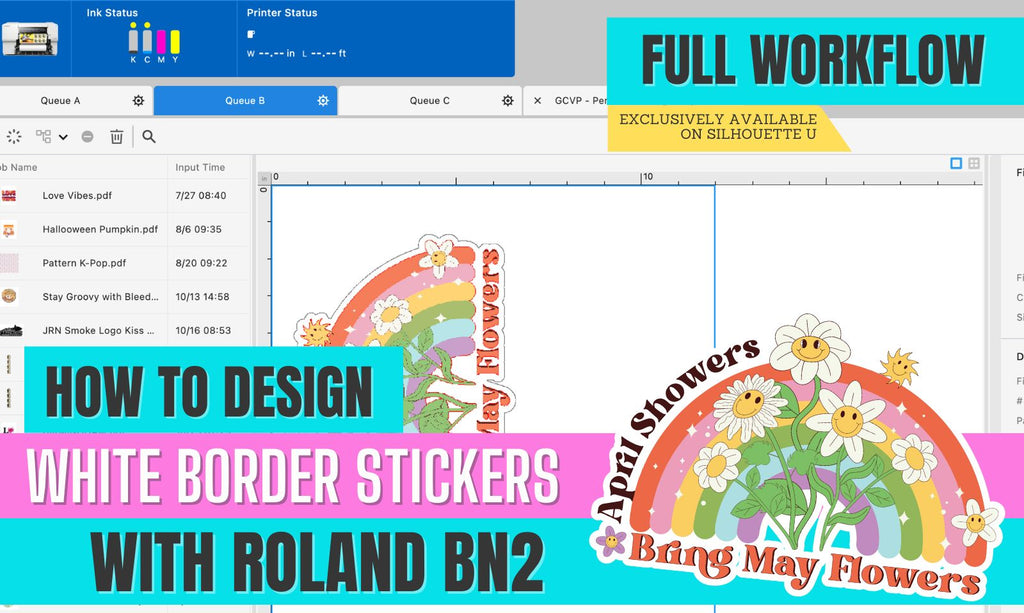Image resolution: width=1024 pixels, height=613 pixels.
Task: Click the media status icon under Printer Status
Action: 251,34
